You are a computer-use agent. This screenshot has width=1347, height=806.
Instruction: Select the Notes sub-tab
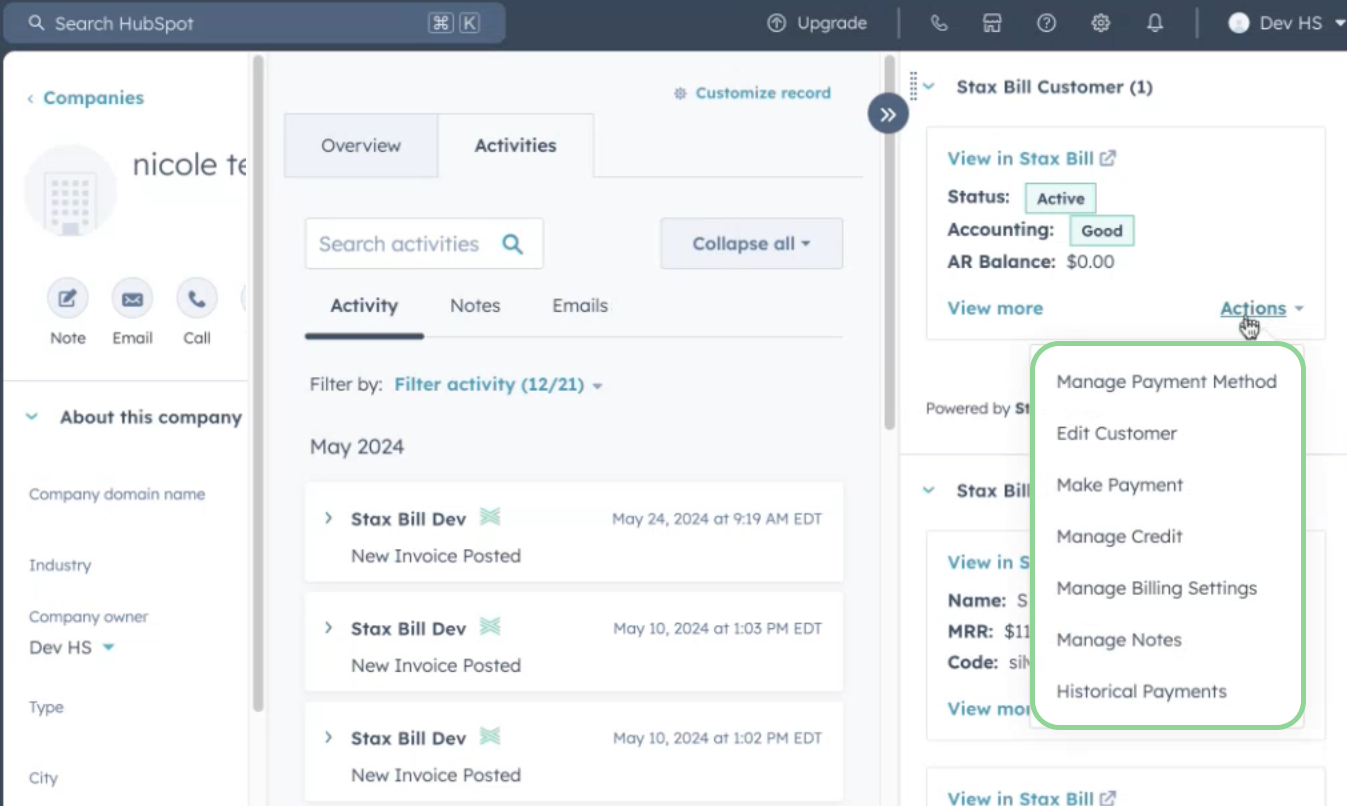tap(475, 306)
